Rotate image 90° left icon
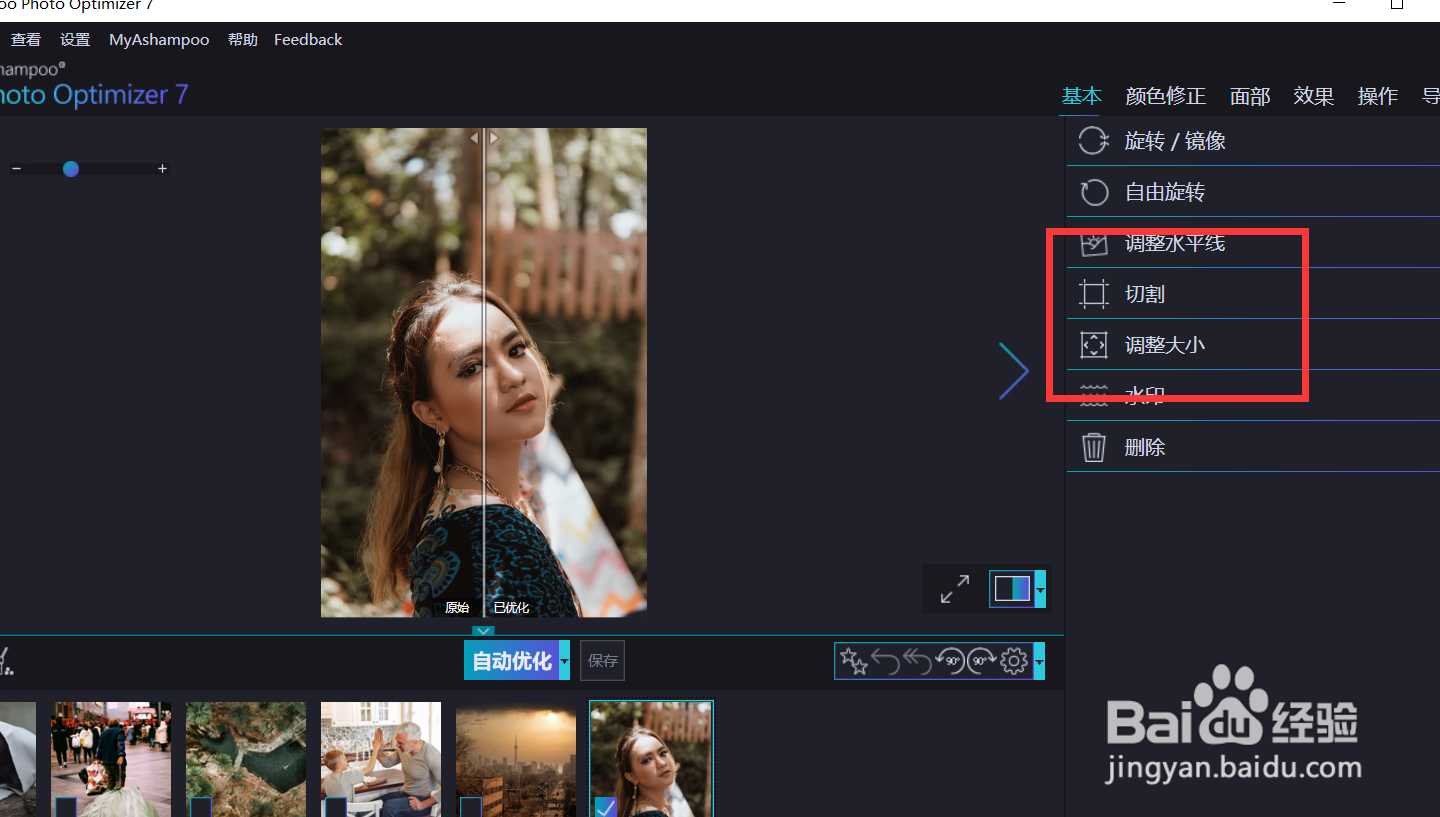 pyautogui.click(x=951, y=661)
